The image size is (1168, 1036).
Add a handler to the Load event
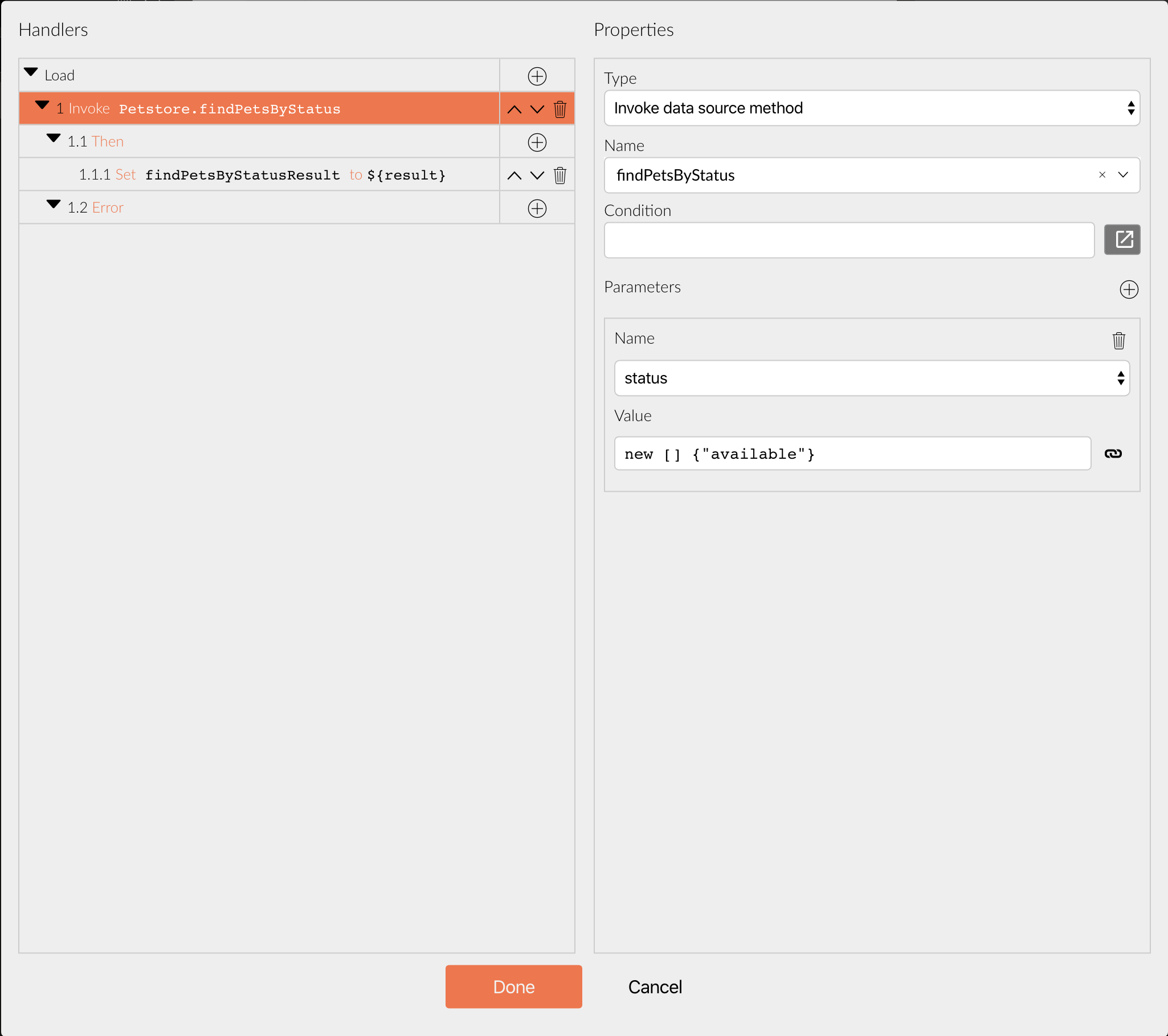click(x=537, y=76)
